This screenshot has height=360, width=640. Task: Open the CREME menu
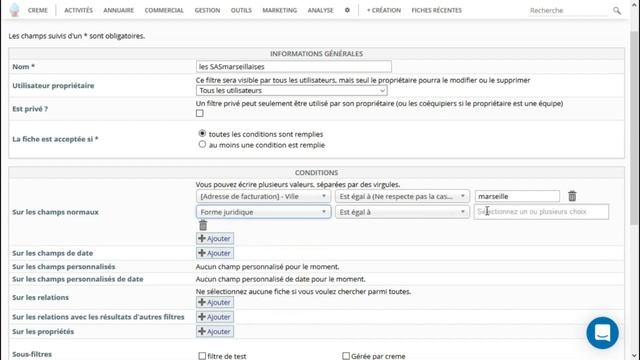coord(38,10)
